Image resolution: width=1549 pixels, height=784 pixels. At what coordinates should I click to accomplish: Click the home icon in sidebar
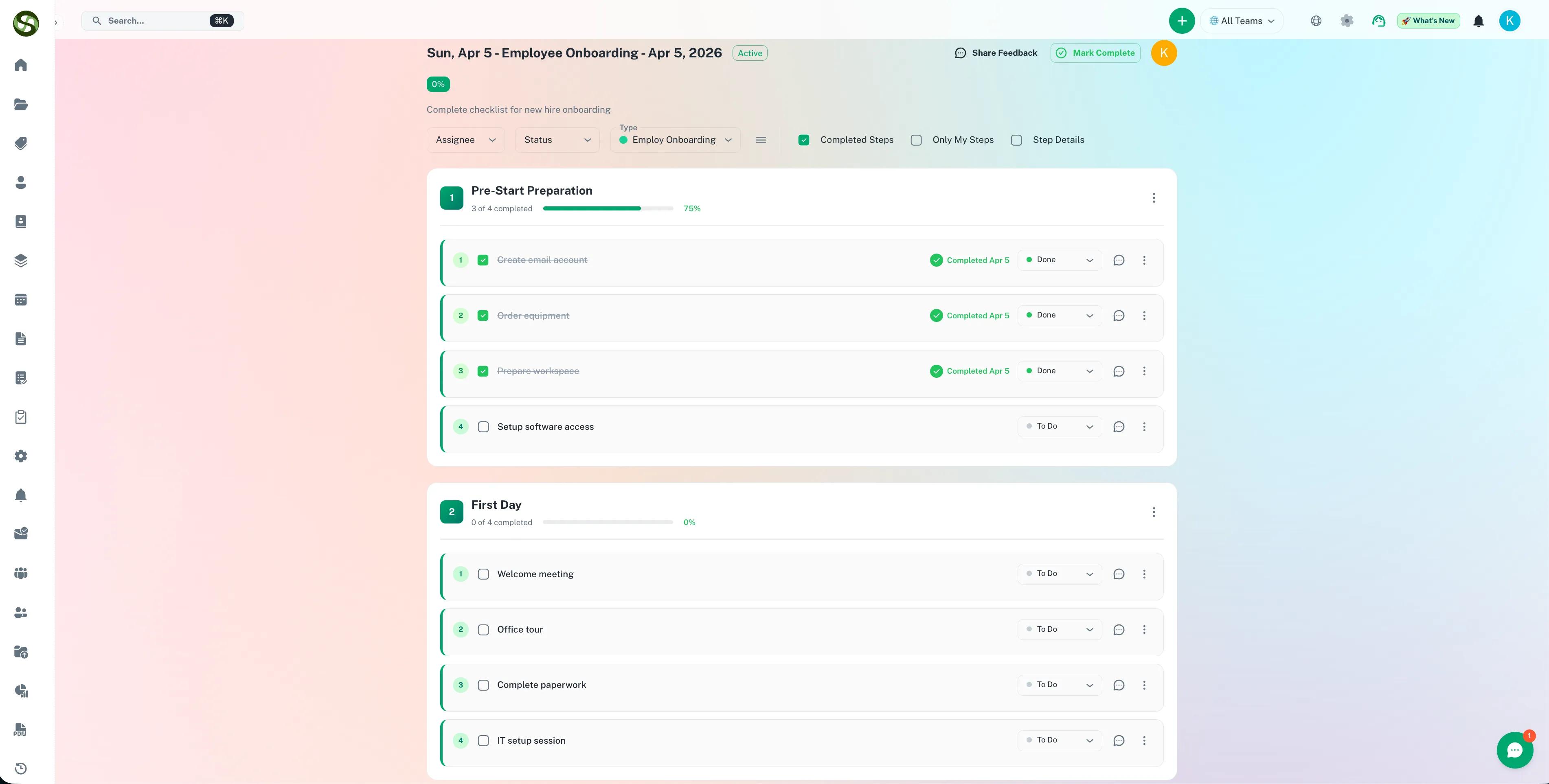pos(21,65)
